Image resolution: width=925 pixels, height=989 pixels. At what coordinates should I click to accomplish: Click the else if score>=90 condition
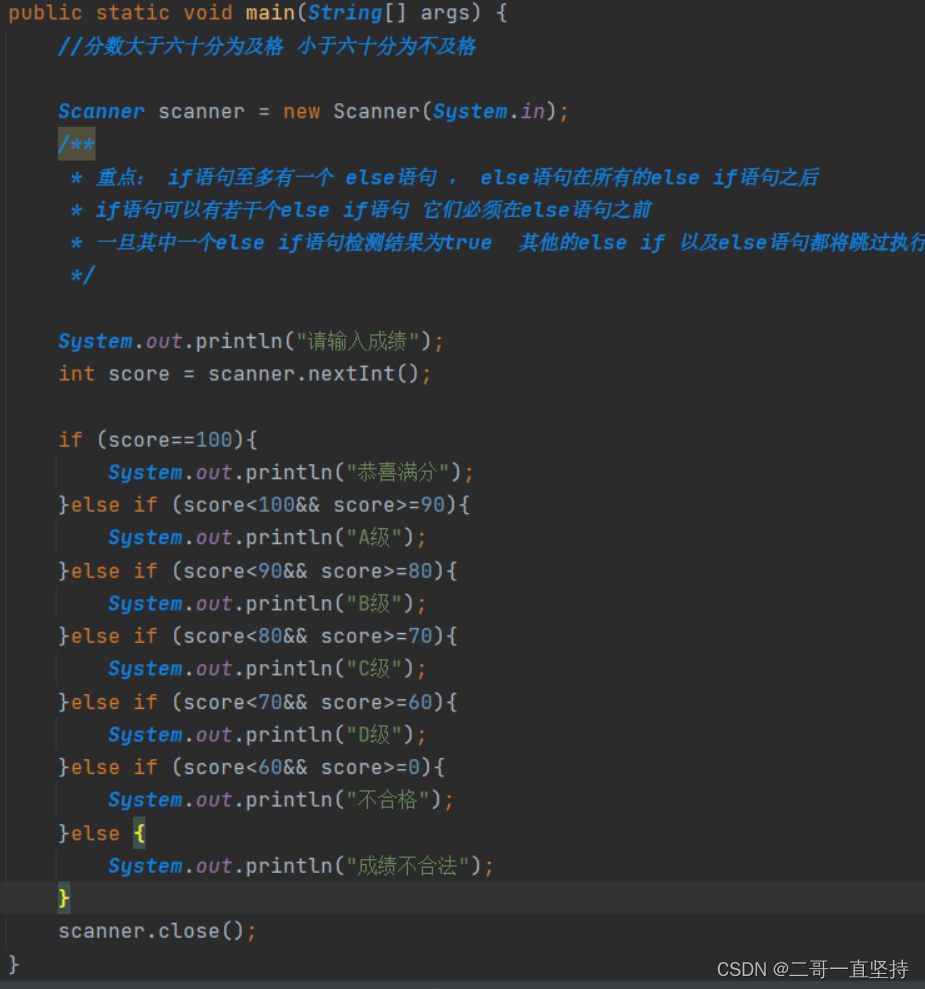(x=264, y=505)
